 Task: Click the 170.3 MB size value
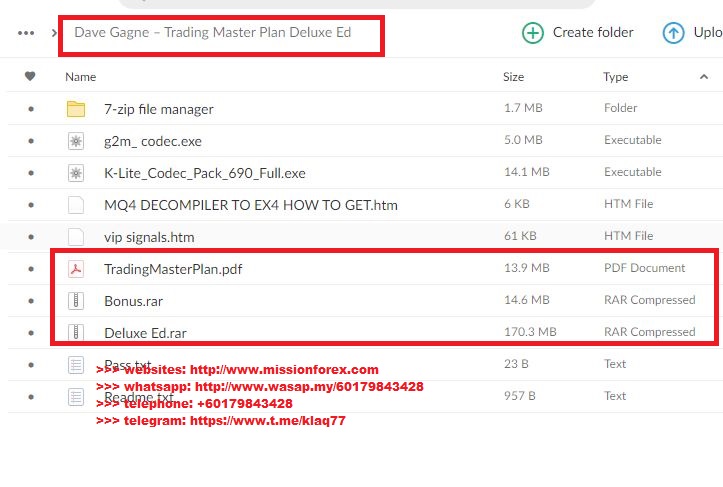[x=530, y=332]
